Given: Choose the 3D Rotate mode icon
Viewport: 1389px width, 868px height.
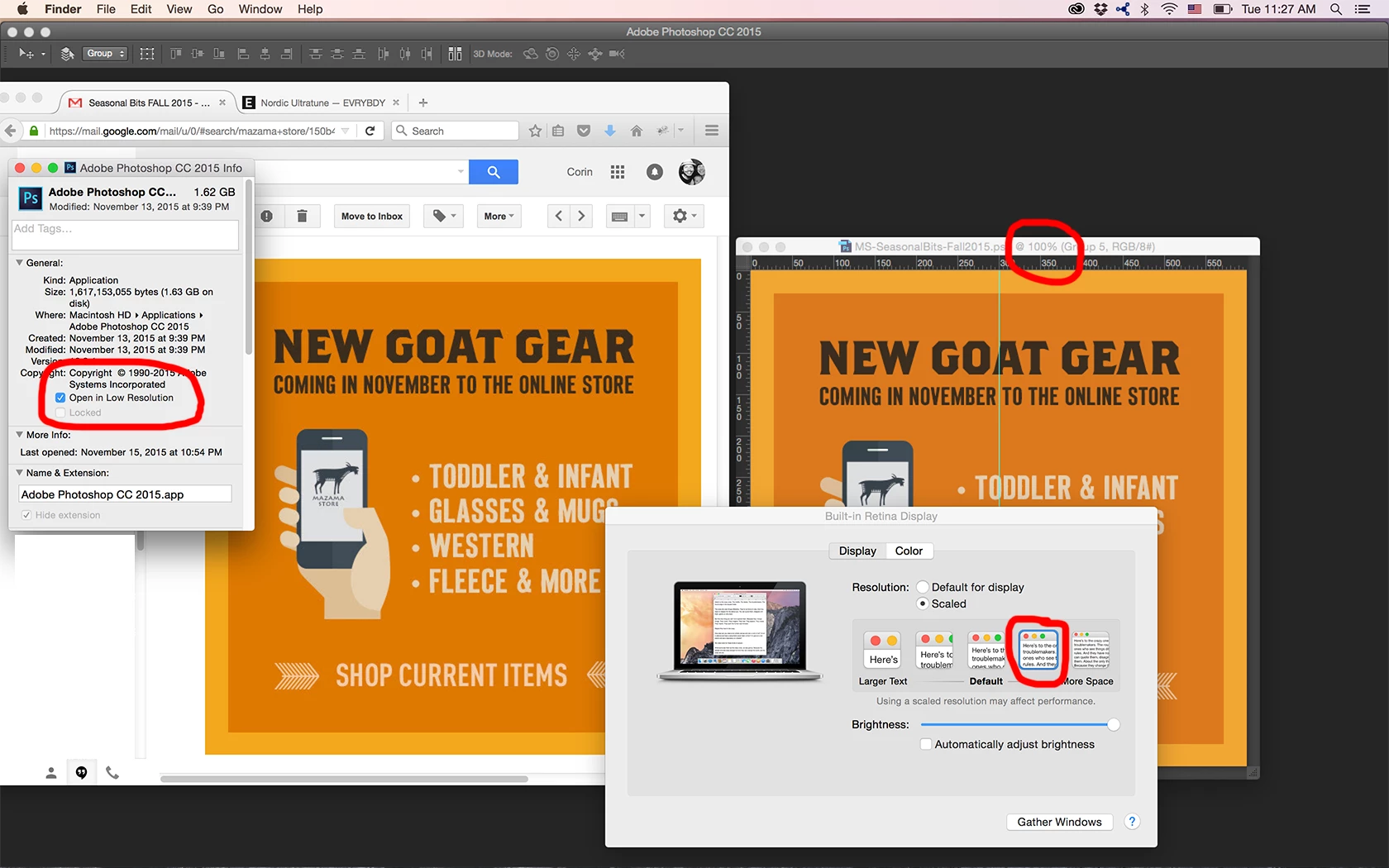Looking at the screenshot, I should coord(531,54).
